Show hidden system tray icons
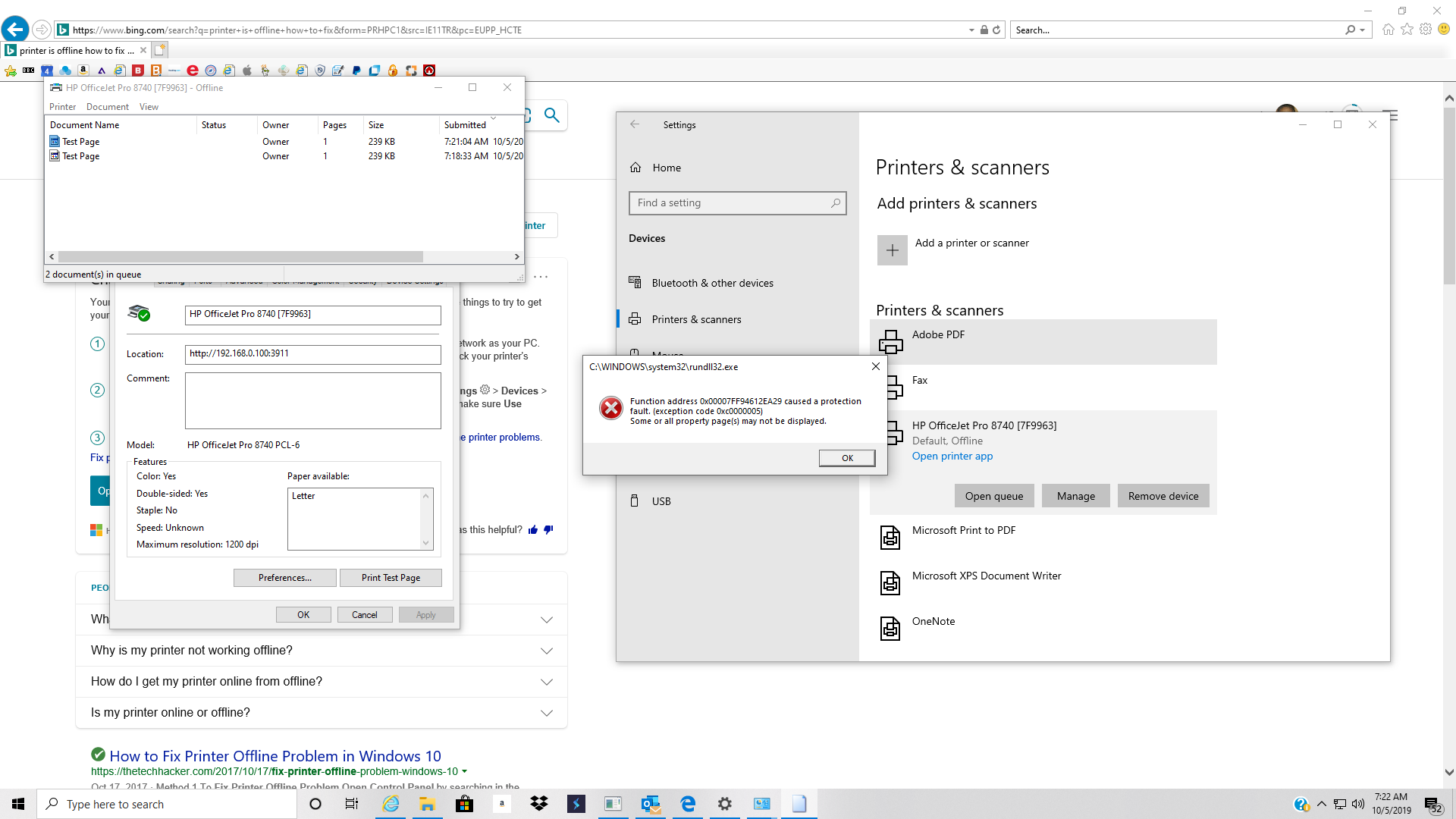1456x819 pixels. 1322,804
